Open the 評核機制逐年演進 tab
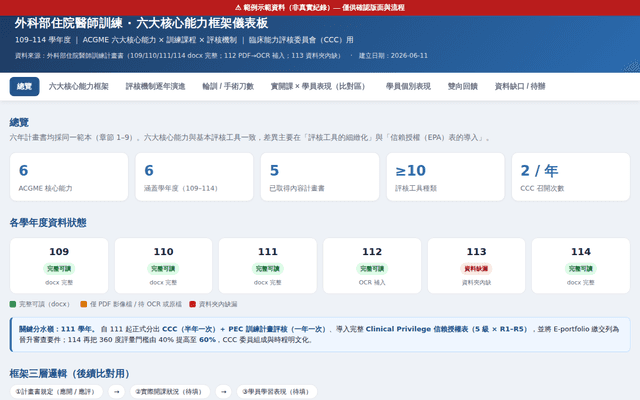The image size is (640, 400). [156, 87]
